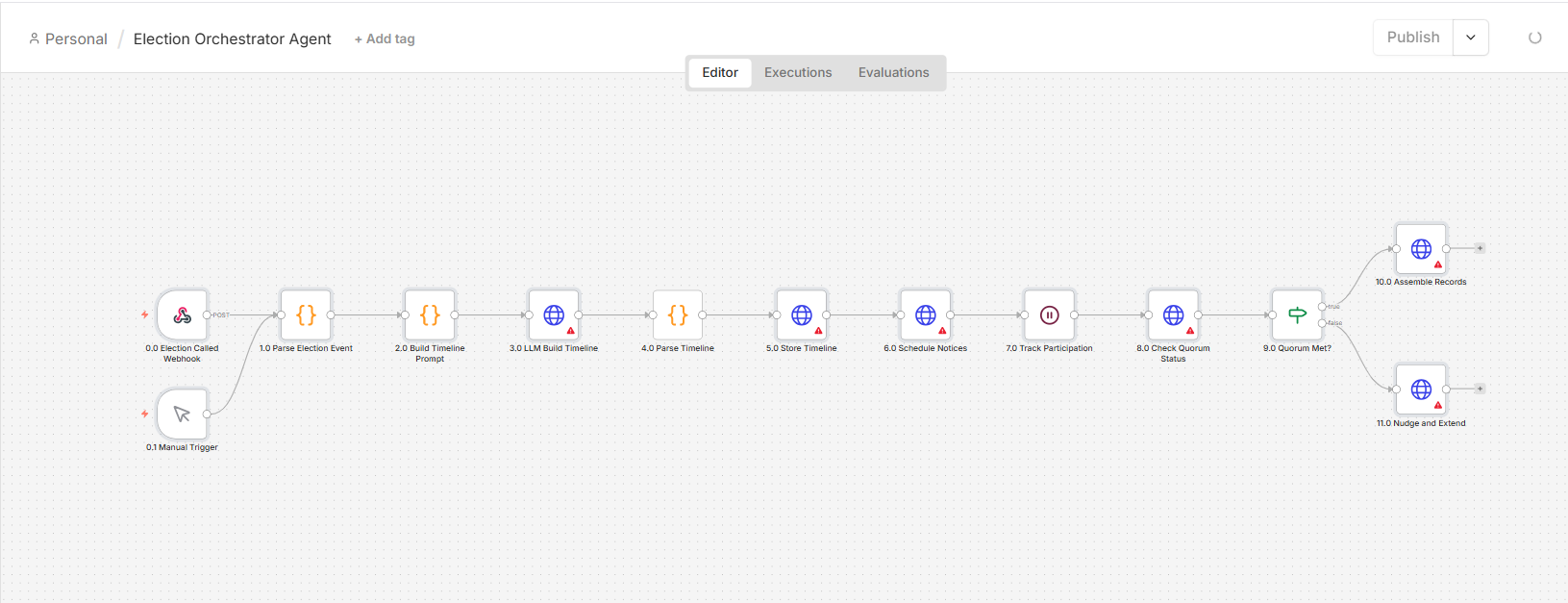Click the Add tag link
This screenshot has height=603, width=1568.
tap(385, 39)
